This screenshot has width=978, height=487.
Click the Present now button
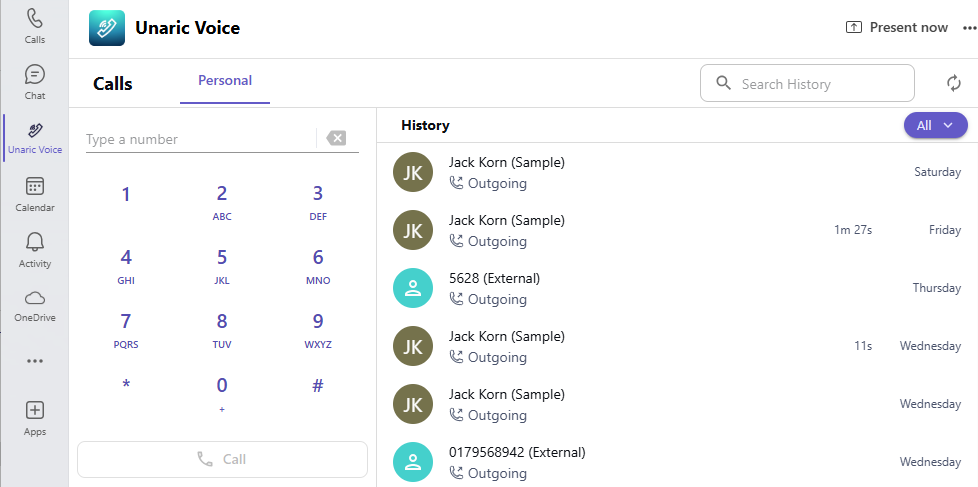pyautogui.click(x=896, y=27)
